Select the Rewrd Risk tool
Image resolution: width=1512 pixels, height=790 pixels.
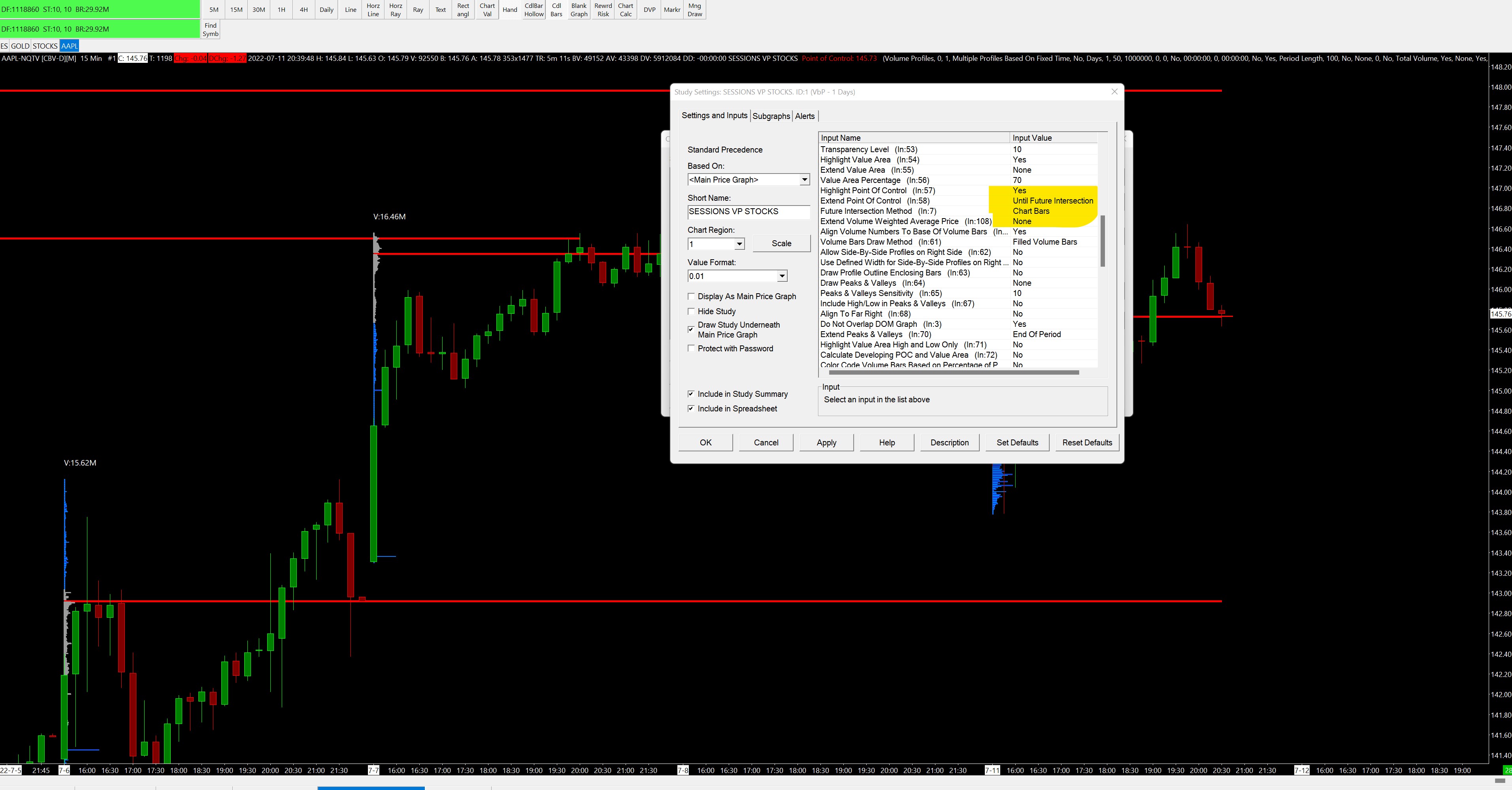(x=603, y=9)
